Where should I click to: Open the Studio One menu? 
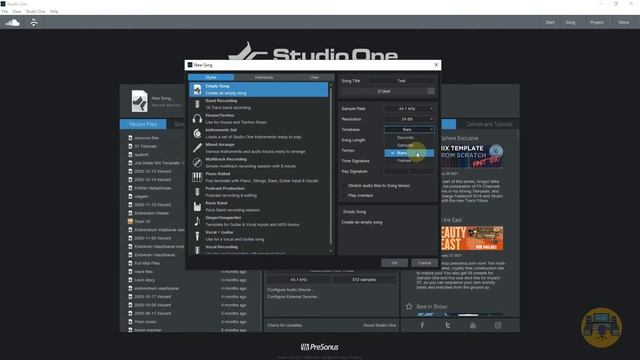(x=36, y=11)
